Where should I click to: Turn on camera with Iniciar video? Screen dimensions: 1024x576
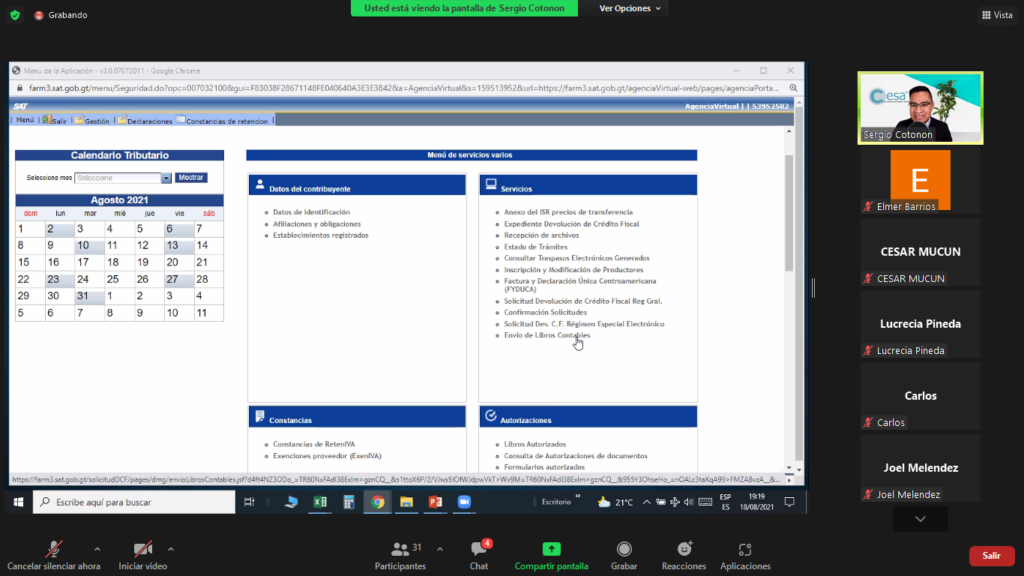[143, 550]
